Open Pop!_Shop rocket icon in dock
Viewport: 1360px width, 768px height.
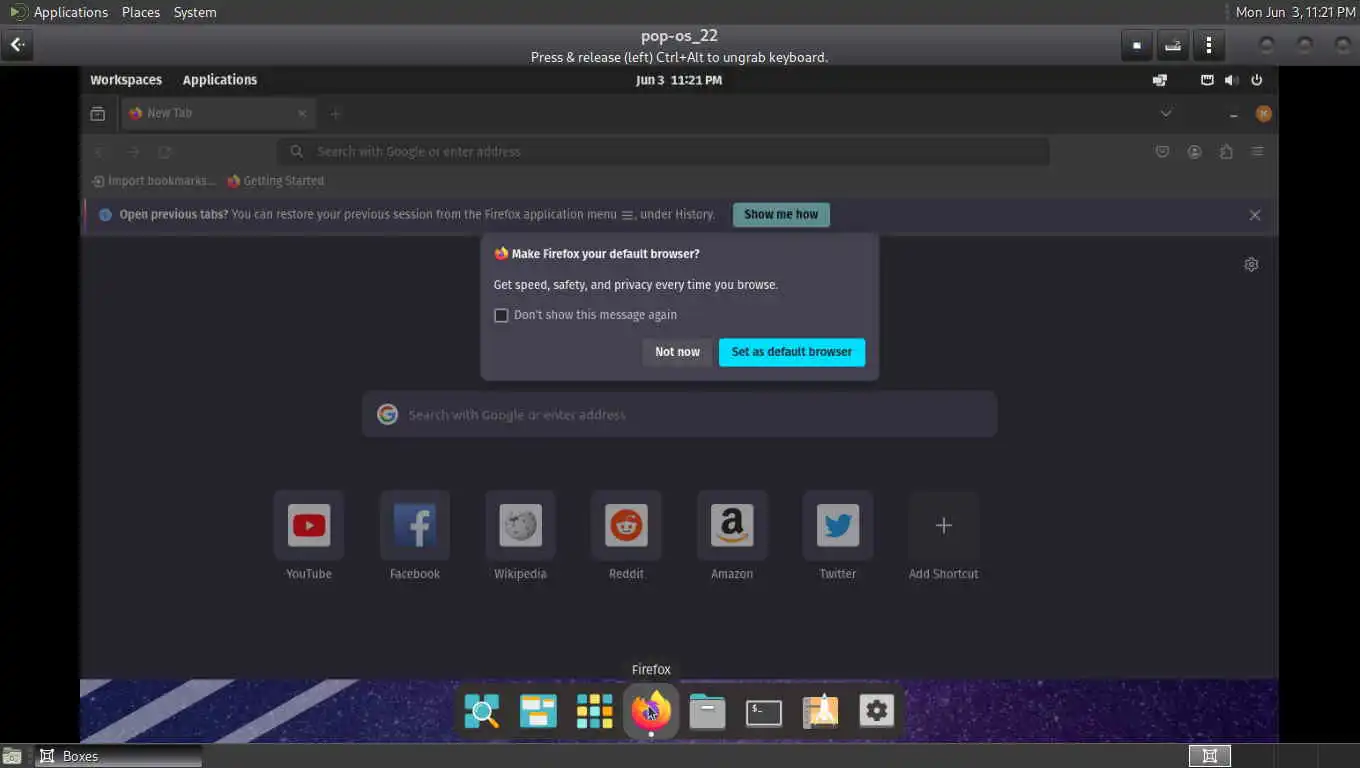[x=820, y=711]
